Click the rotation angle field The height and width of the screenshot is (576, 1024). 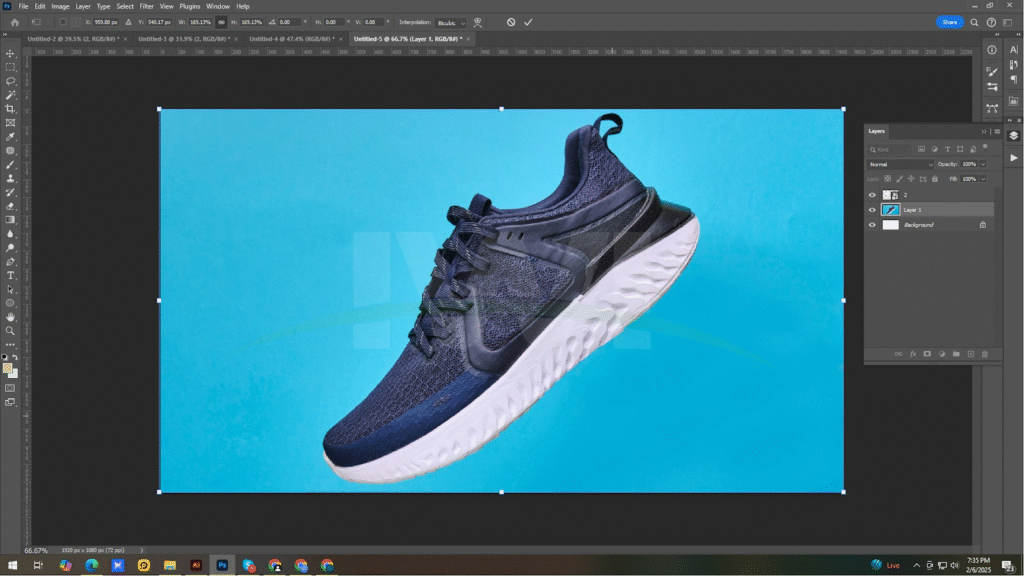289,22
